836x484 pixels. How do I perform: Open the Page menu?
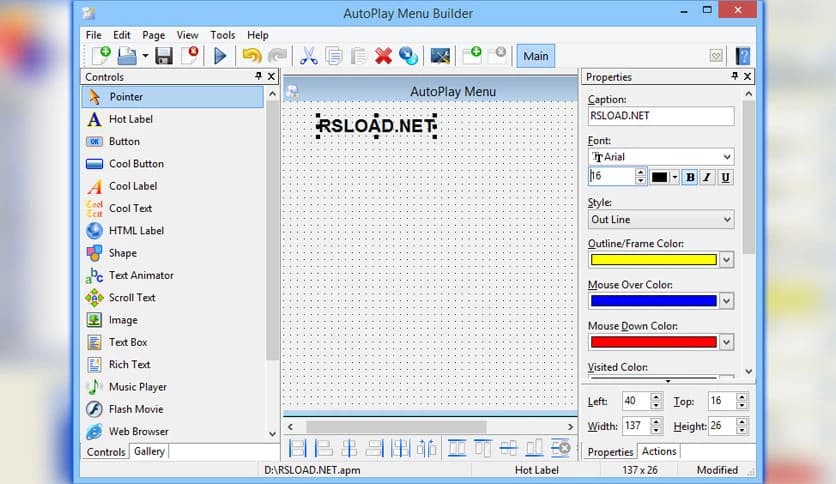(154, 35)
